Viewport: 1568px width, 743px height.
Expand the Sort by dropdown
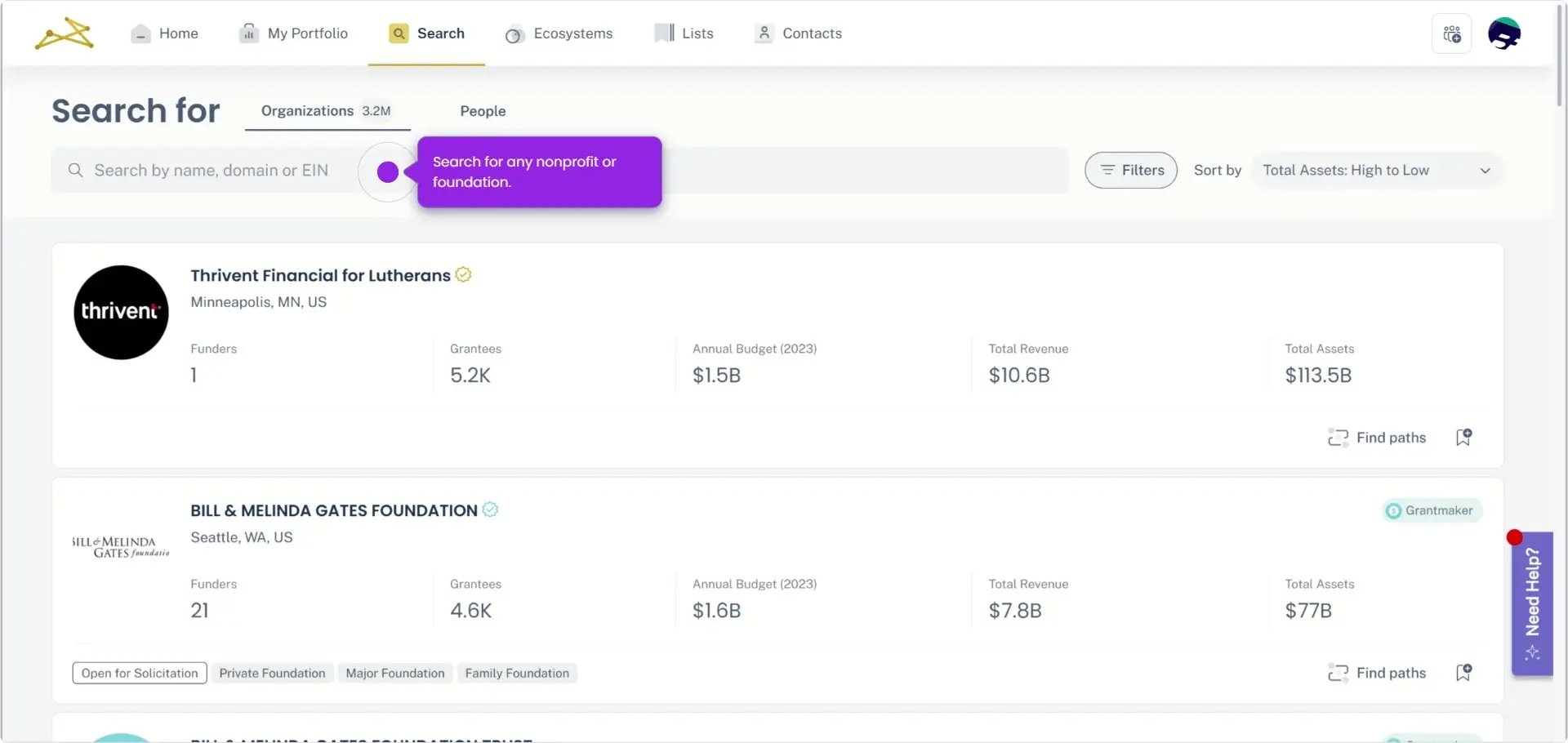[x=1376, y=171]
